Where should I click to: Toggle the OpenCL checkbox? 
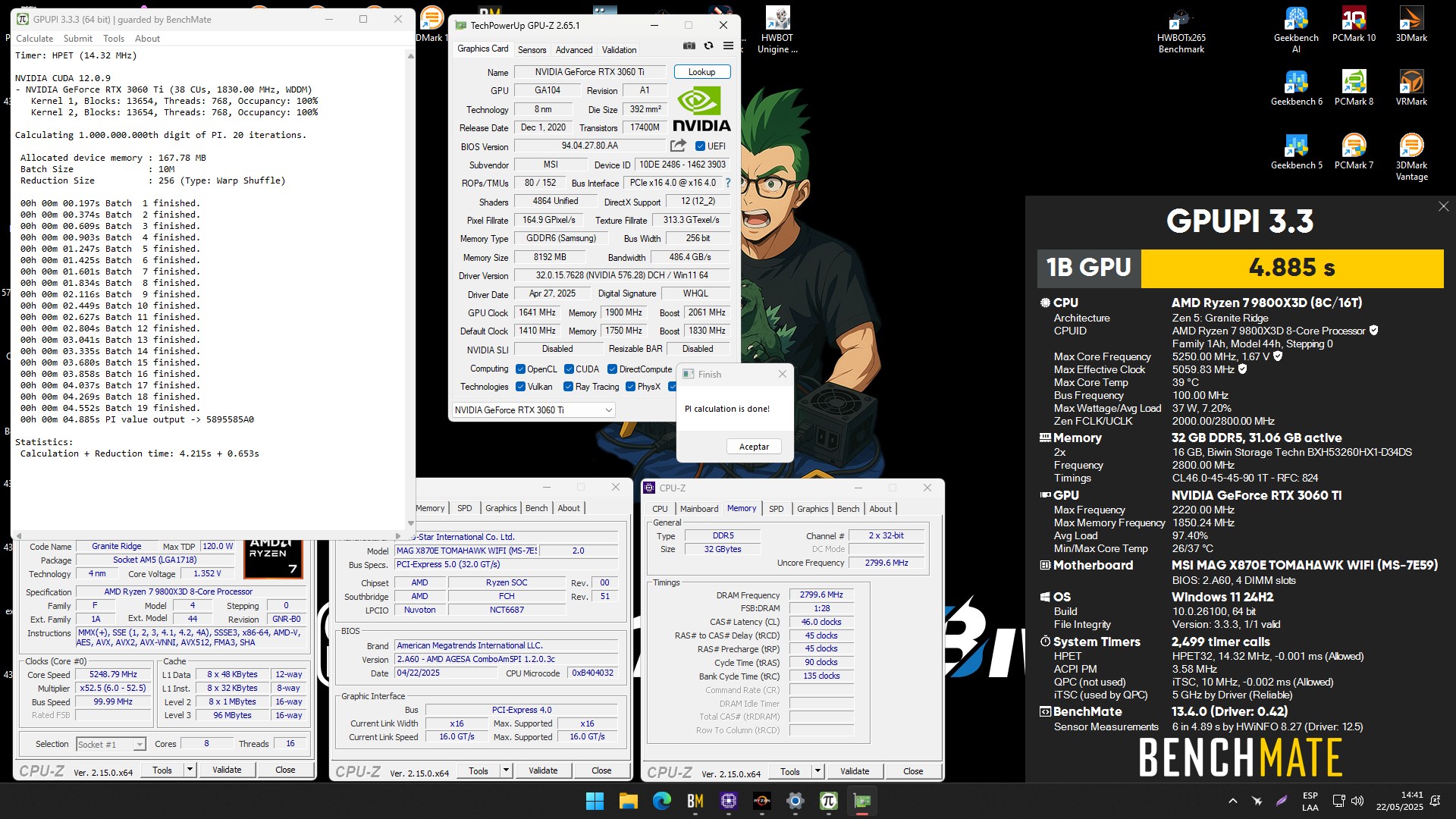tap(520, 369)
